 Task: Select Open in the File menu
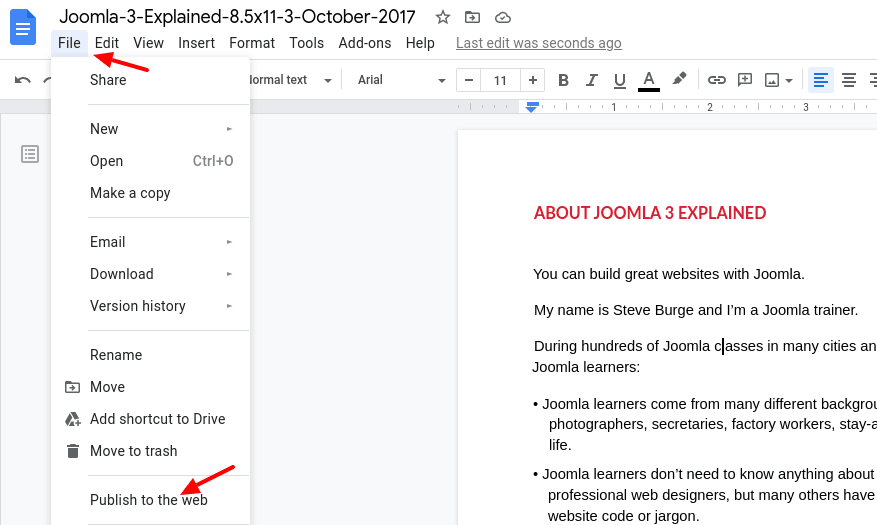pyautogui.click(x=150, y=161)
